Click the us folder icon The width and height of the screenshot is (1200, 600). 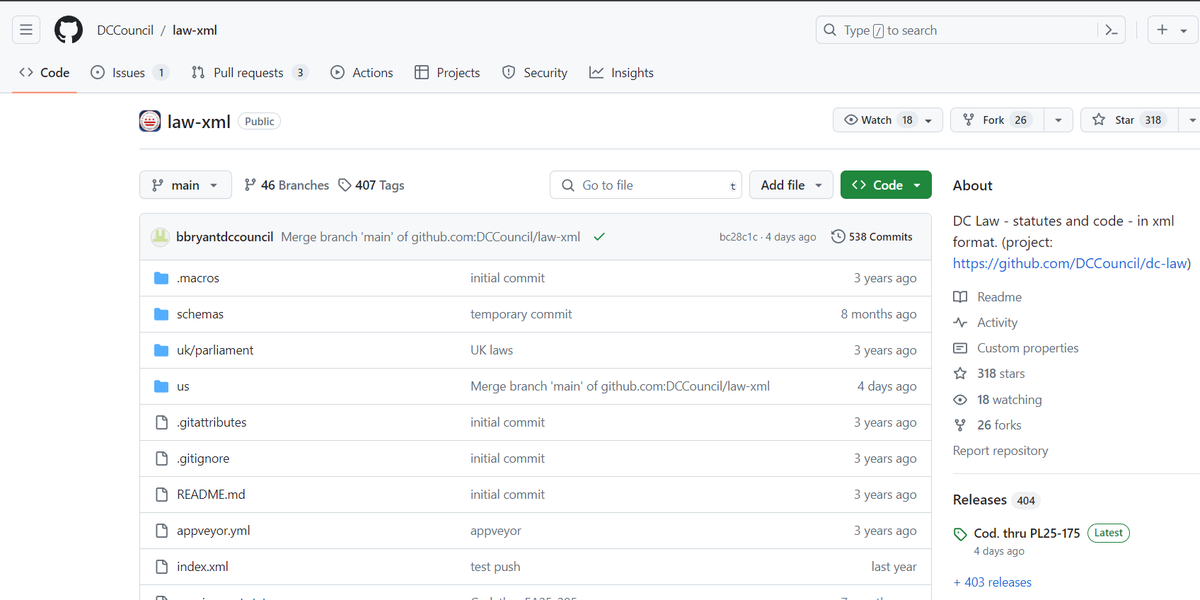click(161, 386)
